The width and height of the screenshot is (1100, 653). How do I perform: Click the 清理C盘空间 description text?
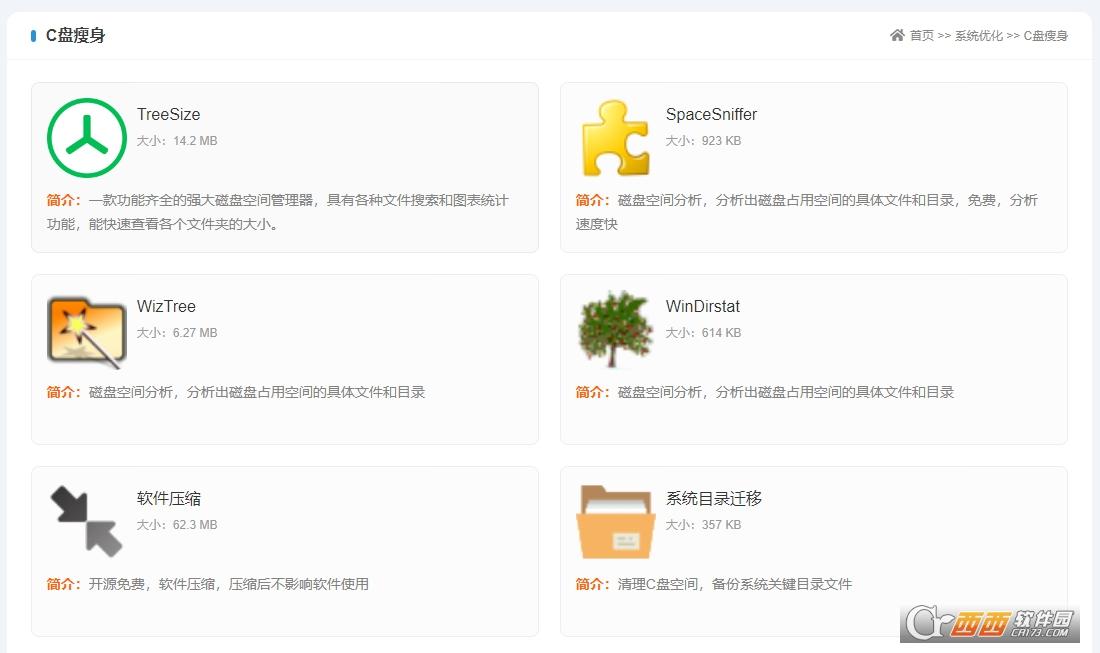(714, 584)
